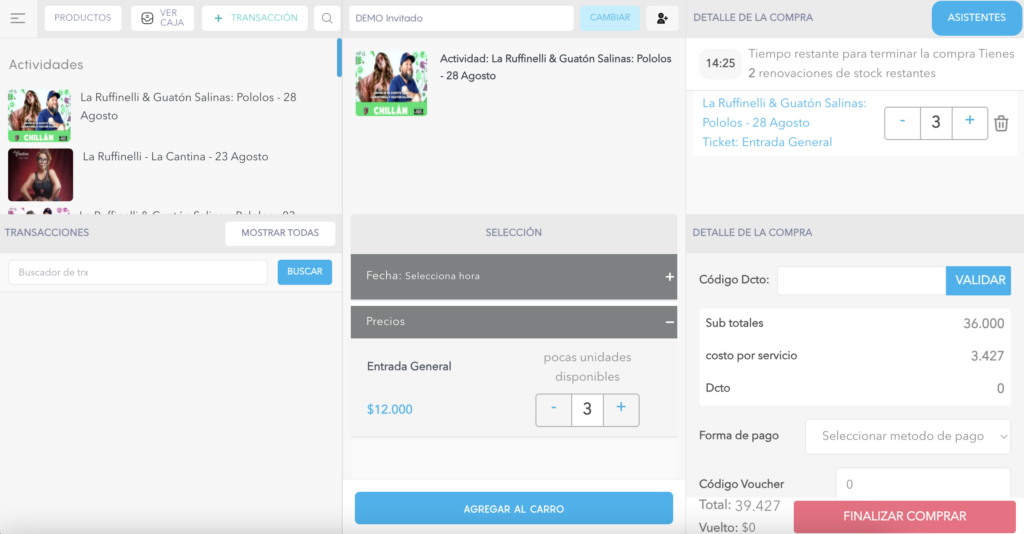Select La Cantina 23 Agosto thumbnail
The image size is (1024, 534).
pos(40,174)
